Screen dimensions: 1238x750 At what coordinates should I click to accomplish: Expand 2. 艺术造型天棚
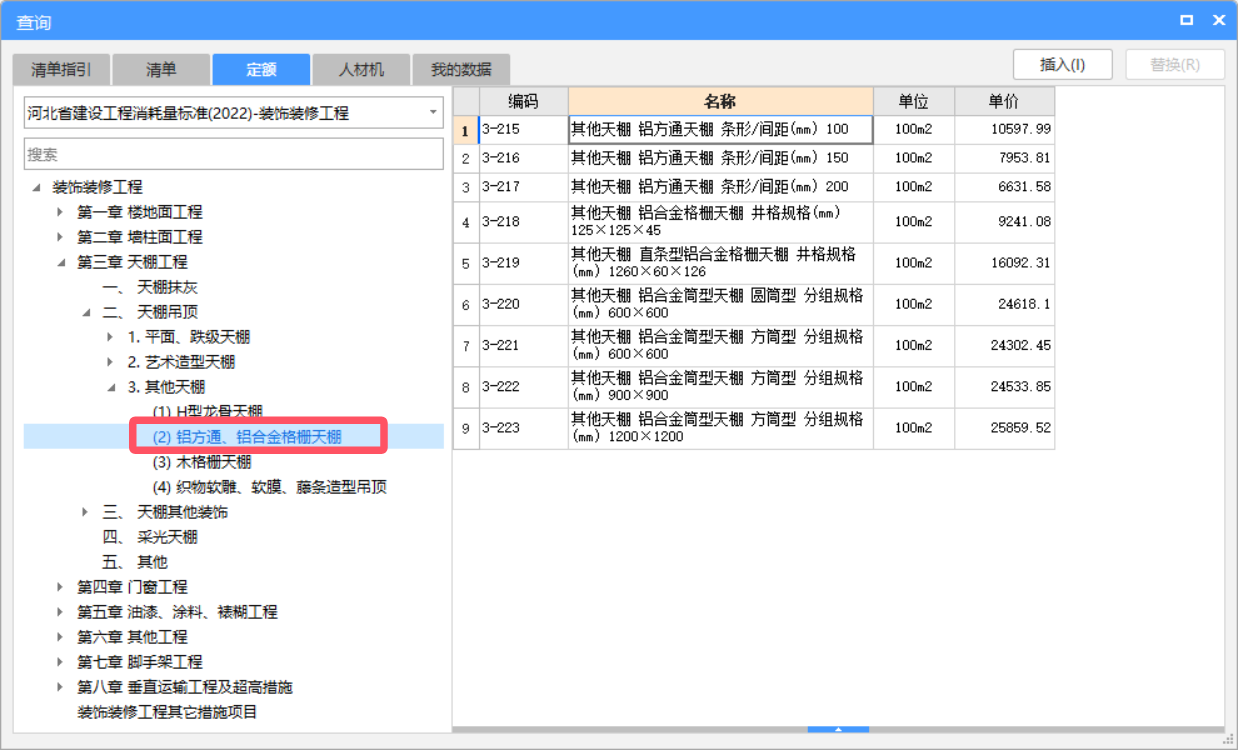pyautogui.click(x=110, y=362)
